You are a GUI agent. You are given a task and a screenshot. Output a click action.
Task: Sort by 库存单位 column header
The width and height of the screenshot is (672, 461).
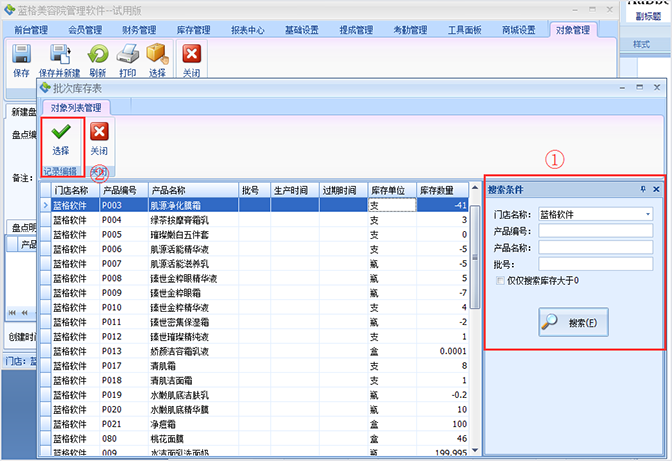pyautogui.click(x=392, y=190)
